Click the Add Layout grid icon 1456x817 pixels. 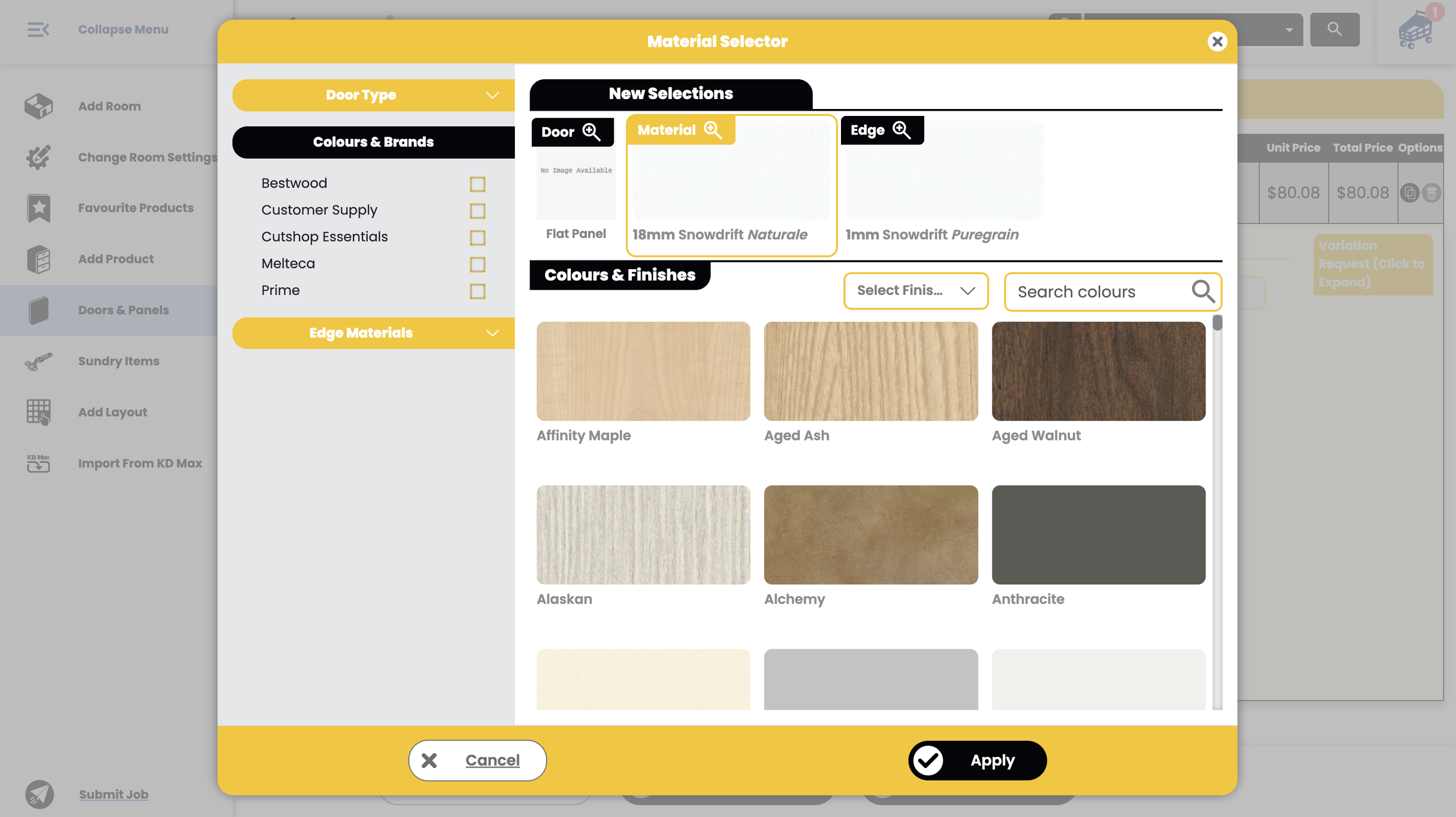point(38,412)
